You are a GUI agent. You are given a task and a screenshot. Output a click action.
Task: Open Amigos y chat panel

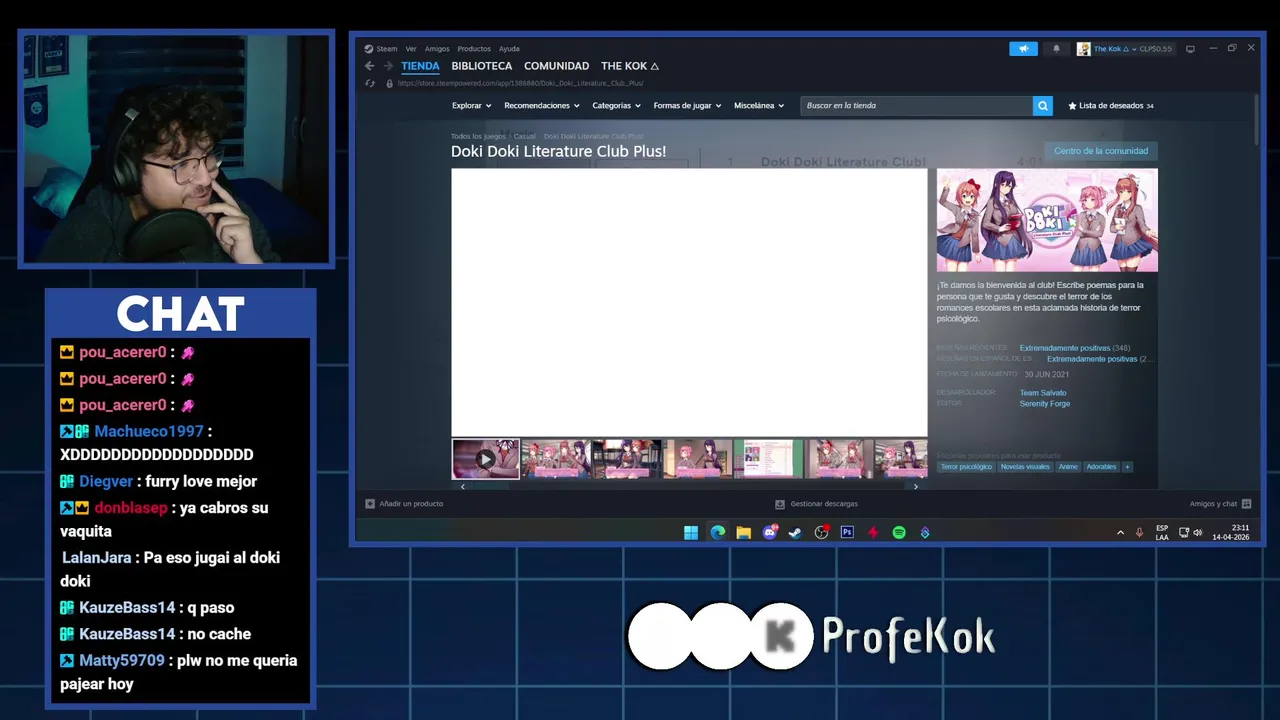tap(1220, 504)
